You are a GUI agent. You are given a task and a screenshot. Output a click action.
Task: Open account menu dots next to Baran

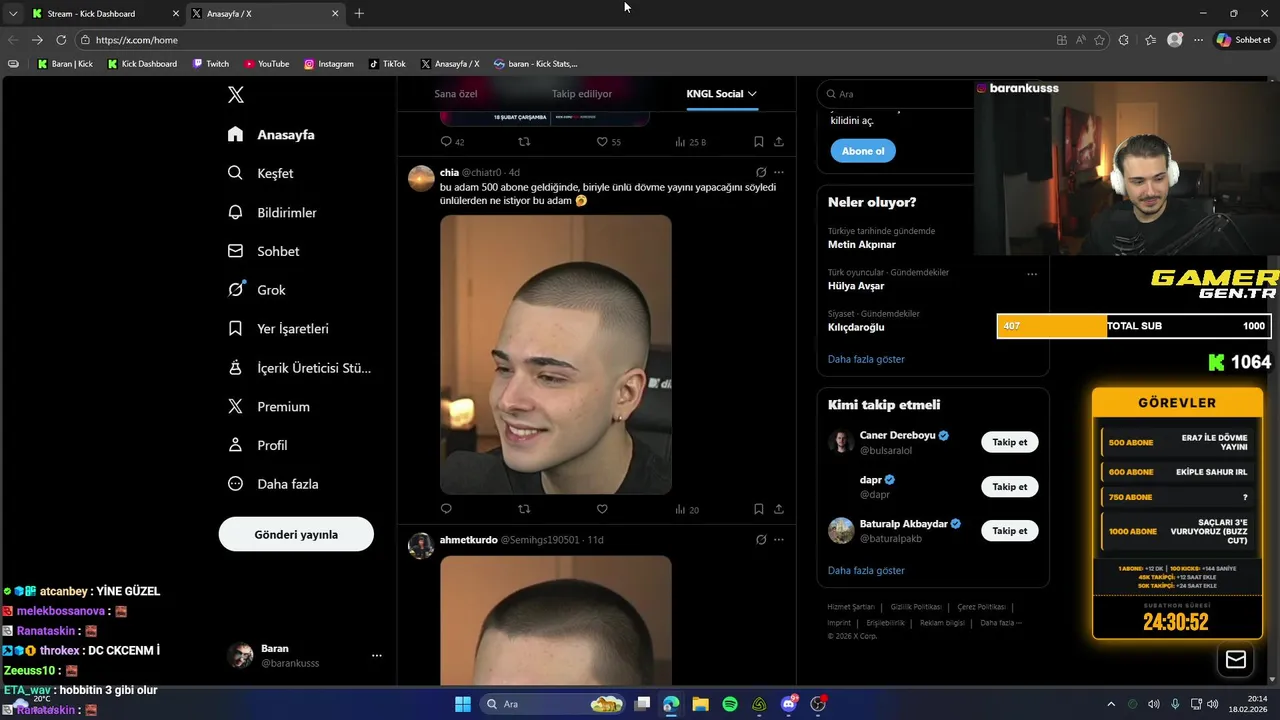[377, 656]
